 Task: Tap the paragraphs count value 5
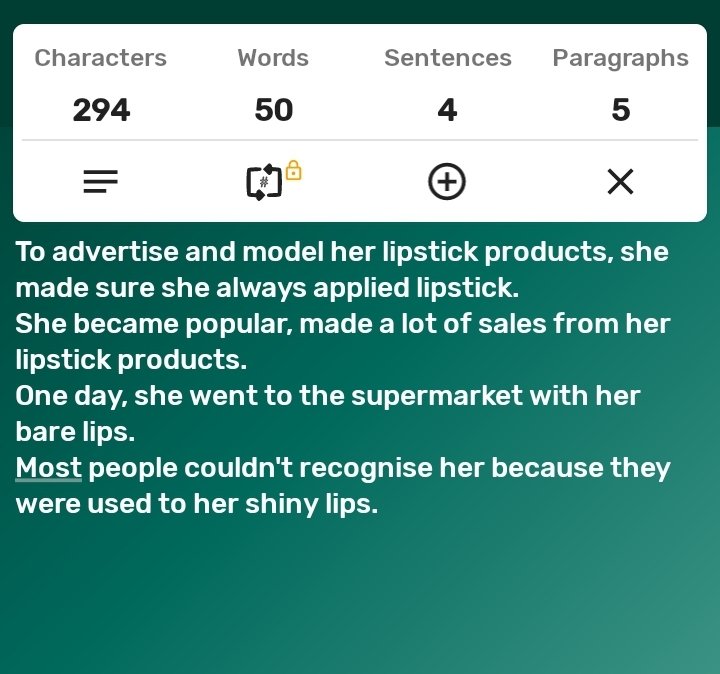[621, 110]
